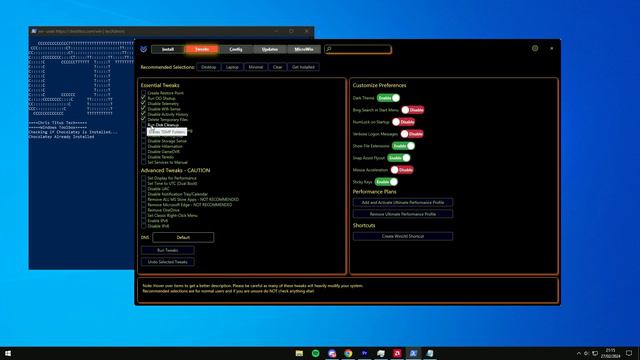Check Remove ALL MS Store Apps
The image size is (640, 360).
[143, 200]
